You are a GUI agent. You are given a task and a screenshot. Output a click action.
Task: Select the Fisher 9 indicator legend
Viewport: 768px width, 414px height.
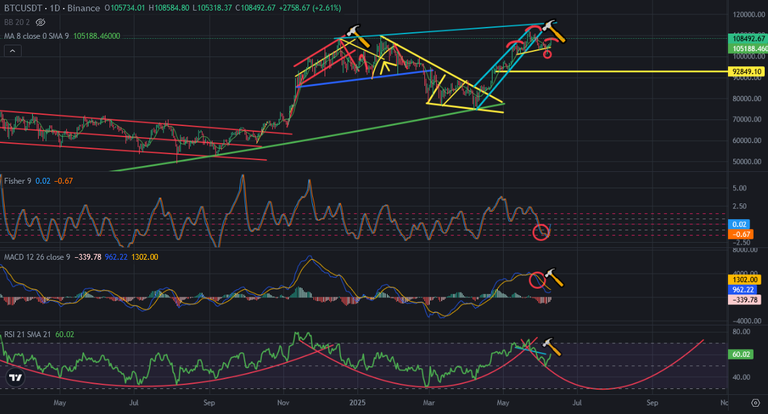coord(18,181)
